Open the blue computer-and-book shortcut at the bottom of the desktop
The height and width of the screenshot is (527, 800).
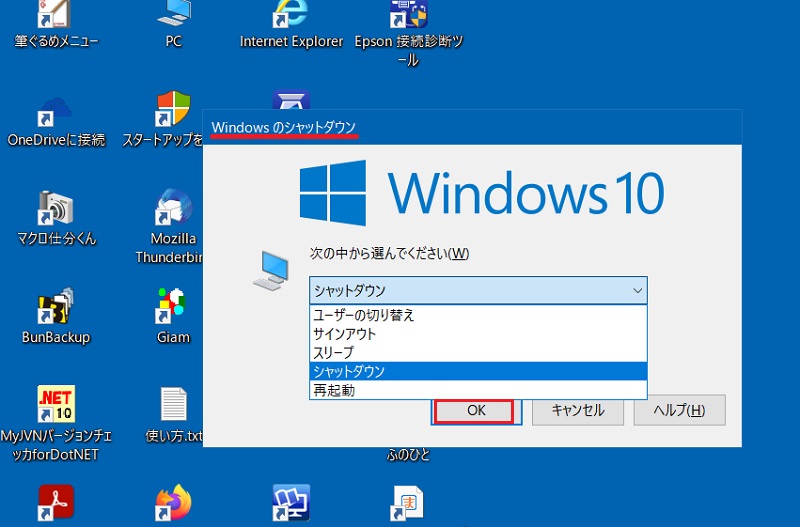(291, 503)
